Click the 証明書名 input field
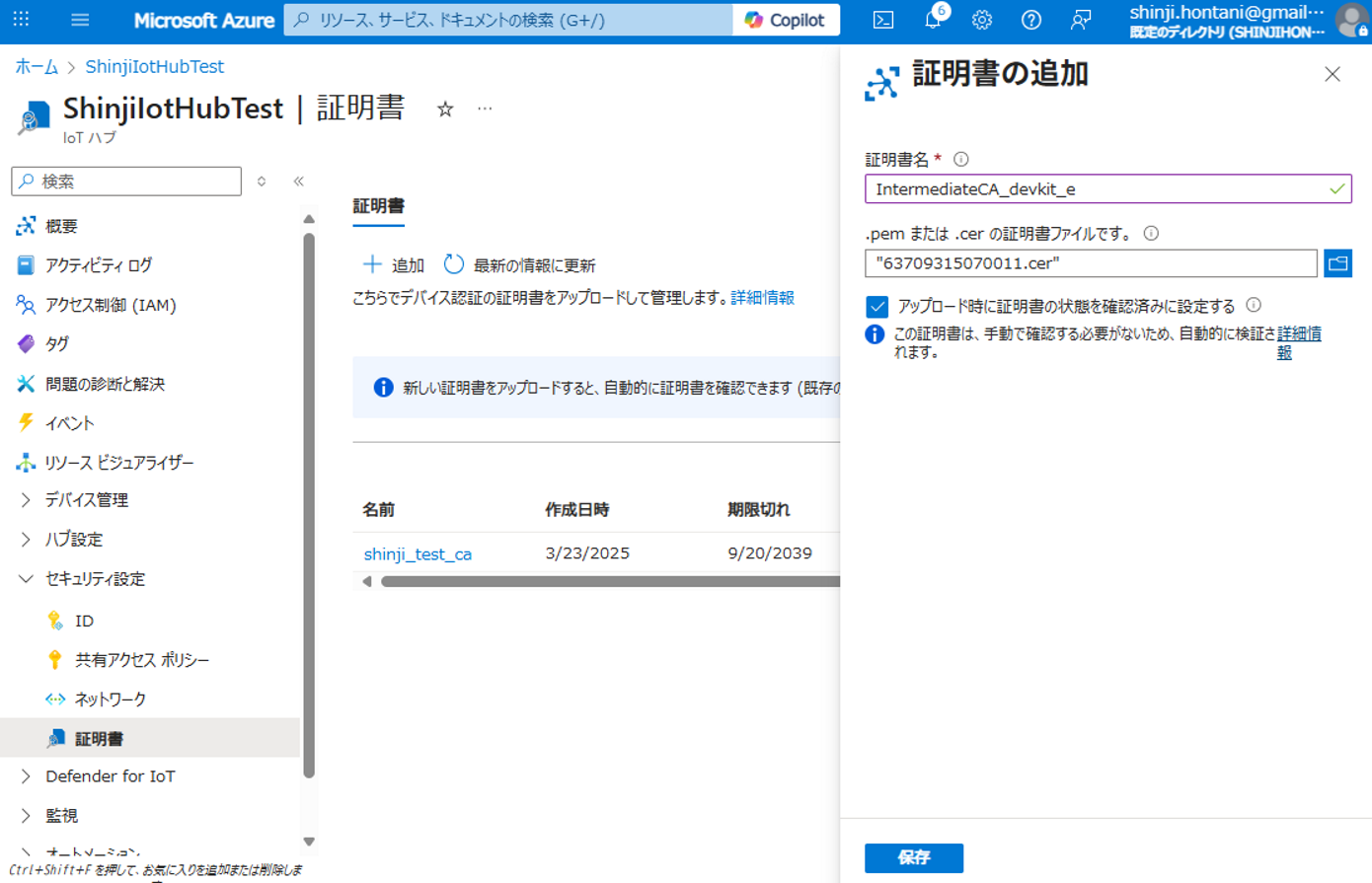The width and height of the screenshot is (1372, 883). (x=1107, y=188)
